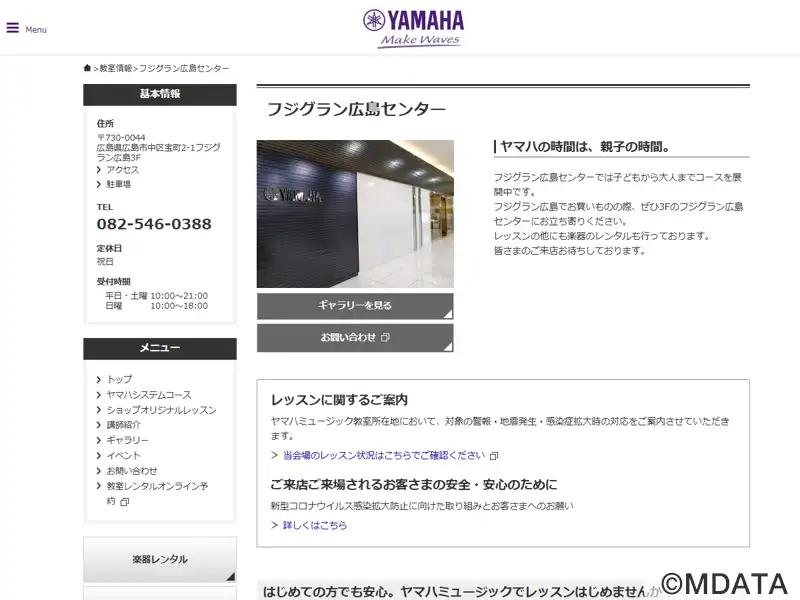Go to home via breadcrumb house icon

(87, 68)
